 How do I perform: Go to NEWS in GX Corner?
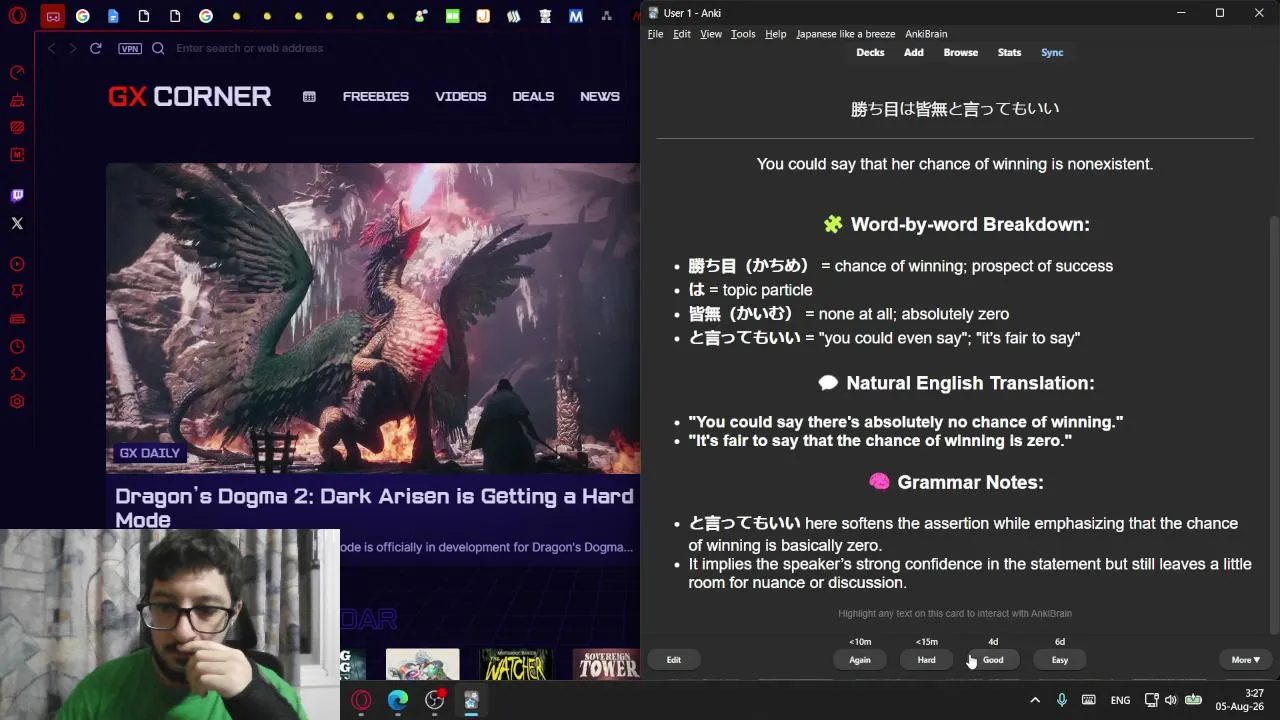600,96
